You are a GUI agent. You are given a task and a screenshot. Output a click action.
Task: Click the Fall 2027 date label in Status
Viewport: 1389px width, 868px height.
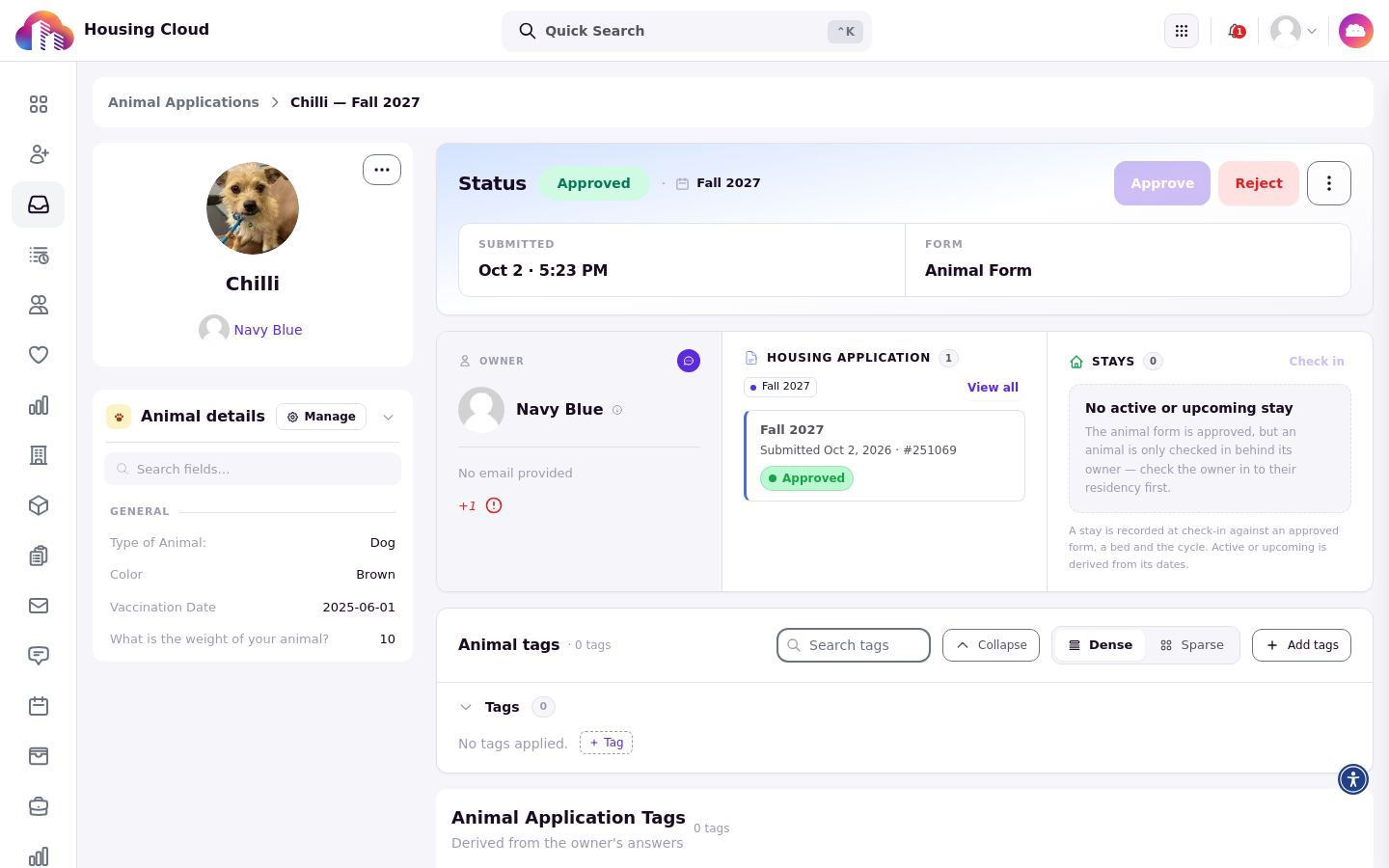(728, 183)
